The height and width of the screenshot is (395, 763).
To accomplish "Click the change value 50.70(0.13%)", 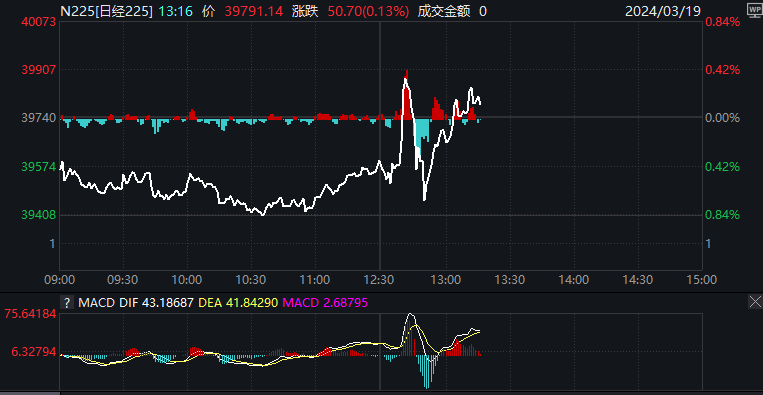I will 368,11.
